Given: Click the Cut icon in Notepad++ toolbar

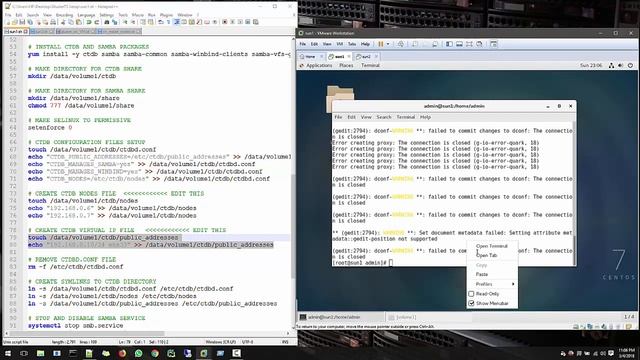Looking at the screenshot, I should tap(63, 22).
